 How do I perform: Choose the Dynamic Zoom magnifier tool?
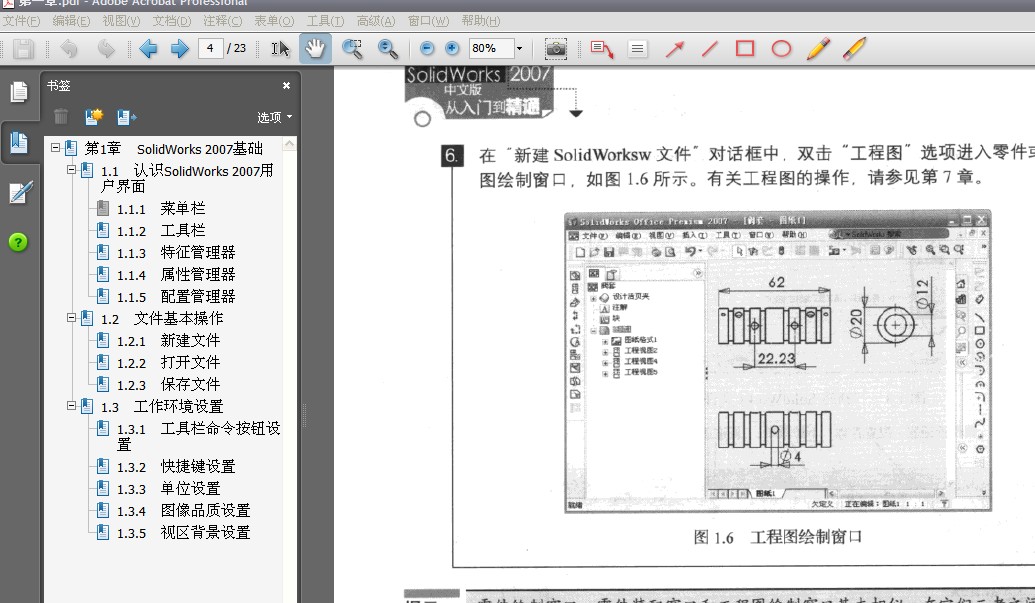387,49
